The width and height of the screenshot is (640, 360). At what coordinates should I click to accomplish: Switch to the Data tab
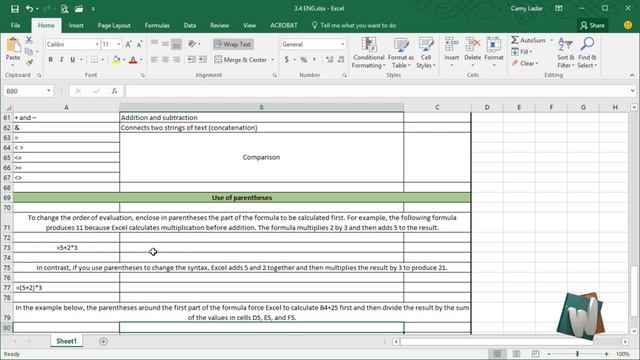coord(189,25)
